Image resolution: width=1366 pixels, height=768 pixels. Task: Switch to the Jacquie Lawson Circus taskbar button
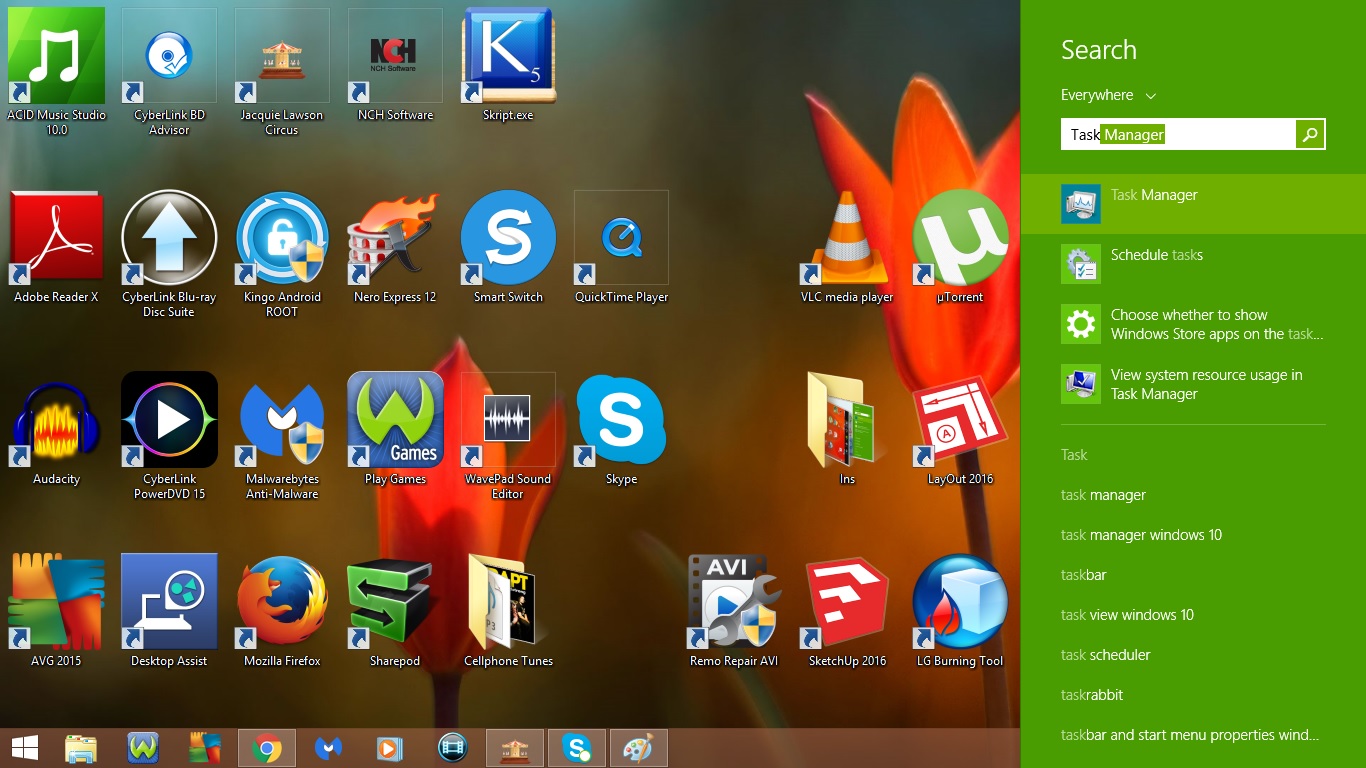click(x=515, y=748)
